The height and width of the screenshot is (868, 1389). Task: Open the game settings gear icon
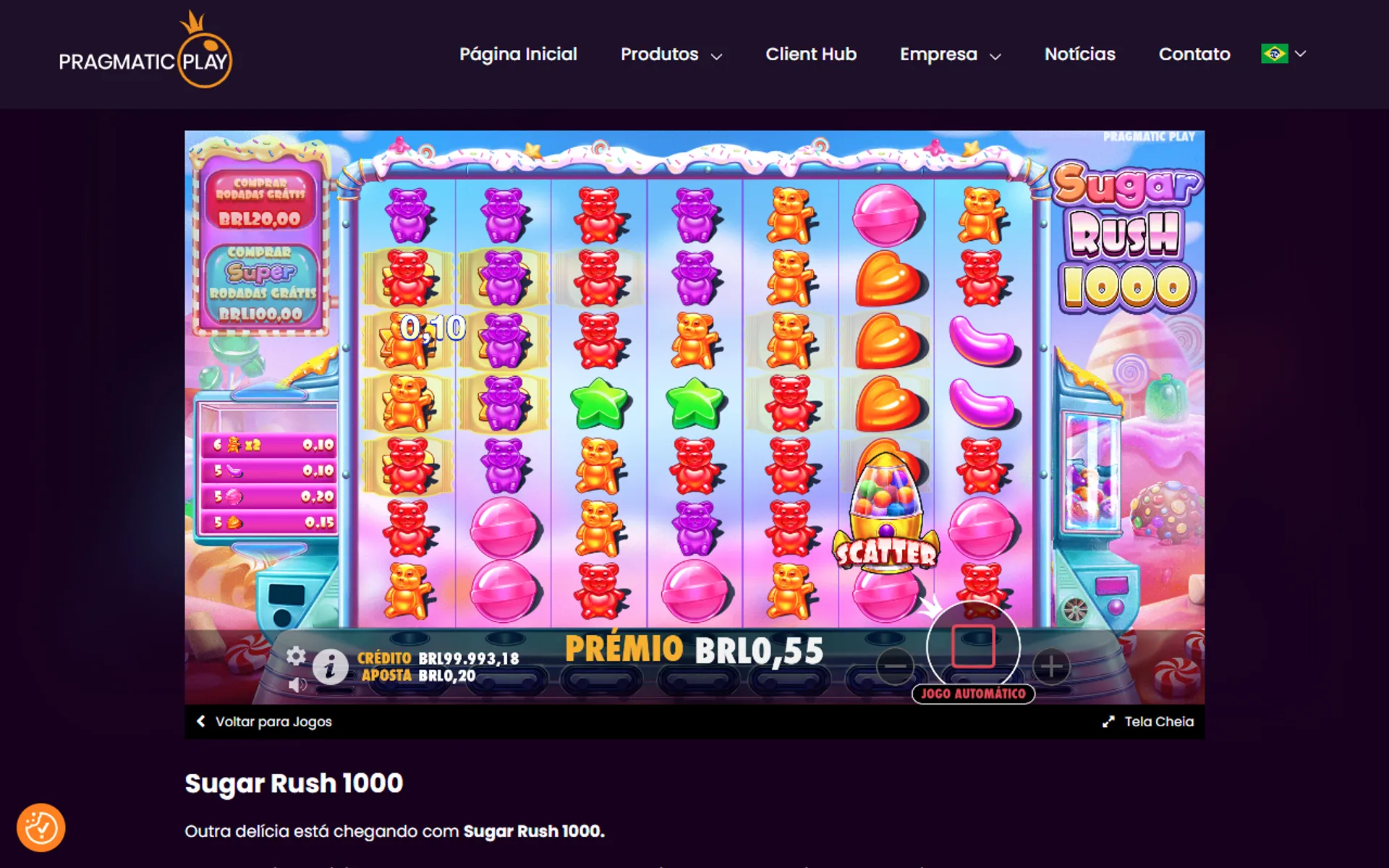point(296,655)
